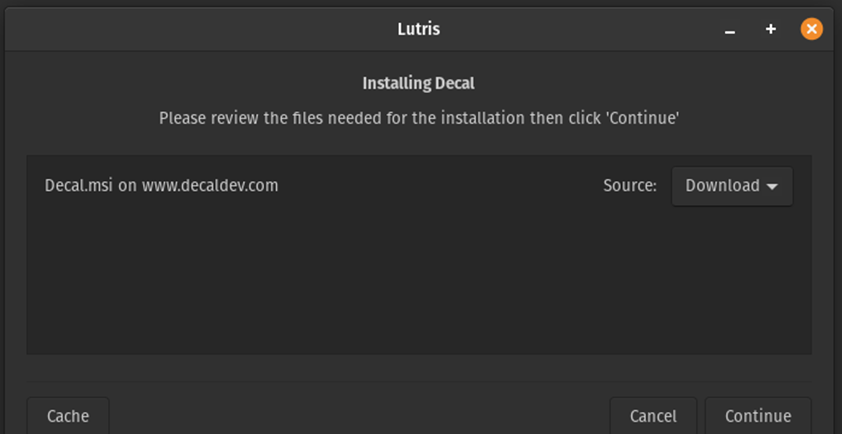Maximize the Lutris window with plus icon

point(771,30)
